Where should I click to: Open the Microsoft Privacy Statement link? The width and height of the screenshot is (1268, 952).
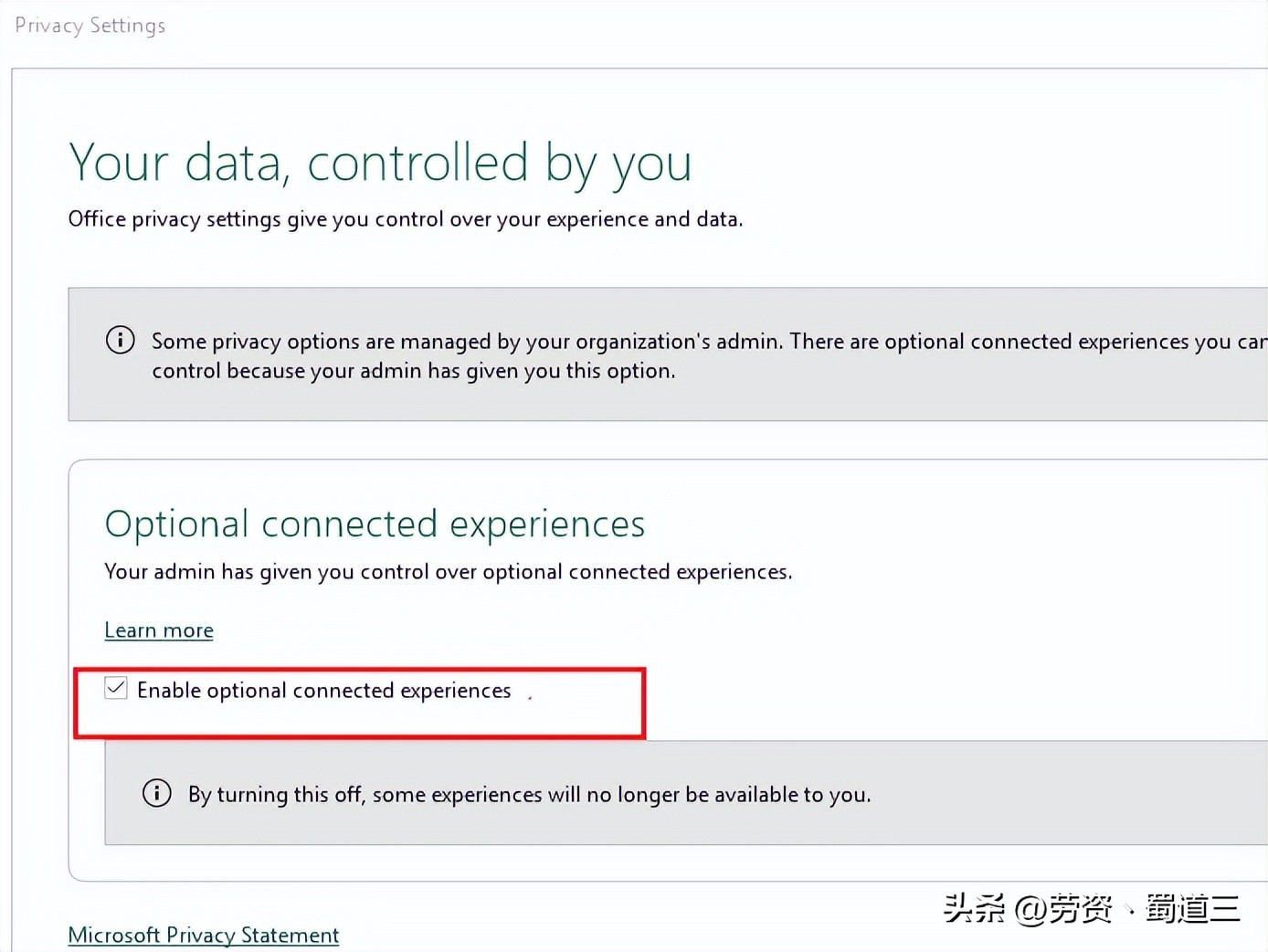pyautogui.click(x=204, y=935)
